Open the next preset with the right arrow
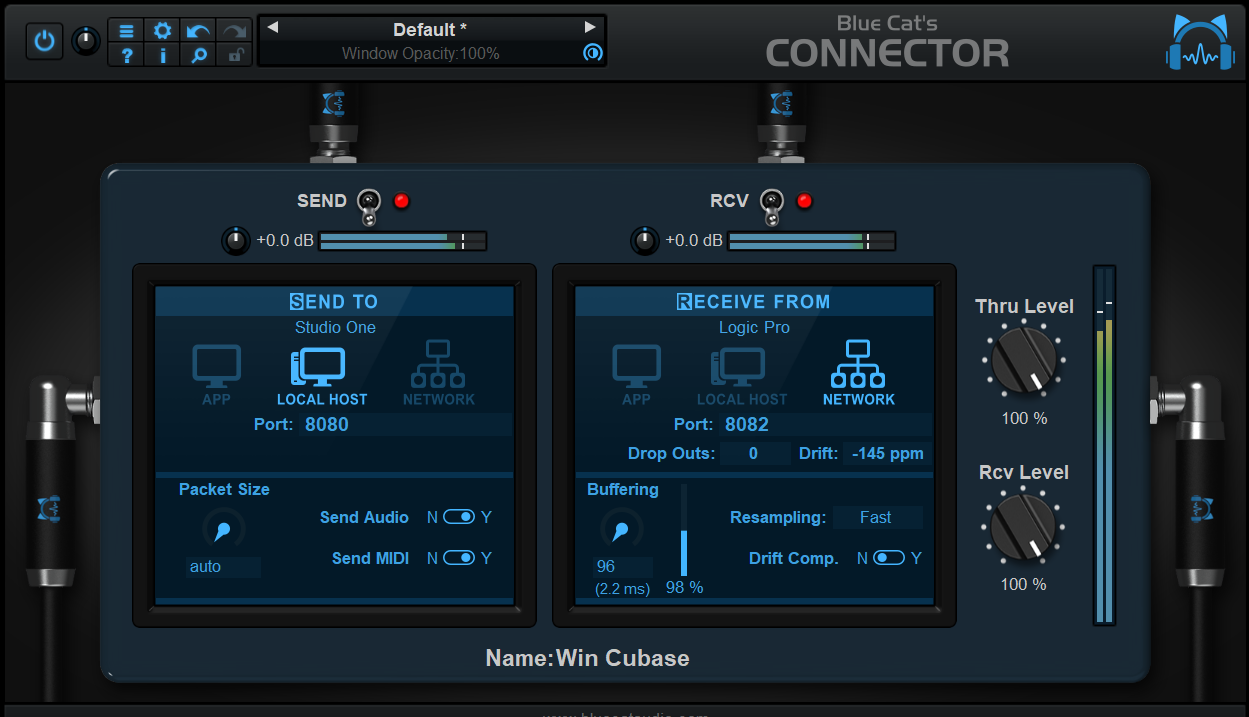The width and height of the screenshot is (1249, 717). (x=589, y=28)
